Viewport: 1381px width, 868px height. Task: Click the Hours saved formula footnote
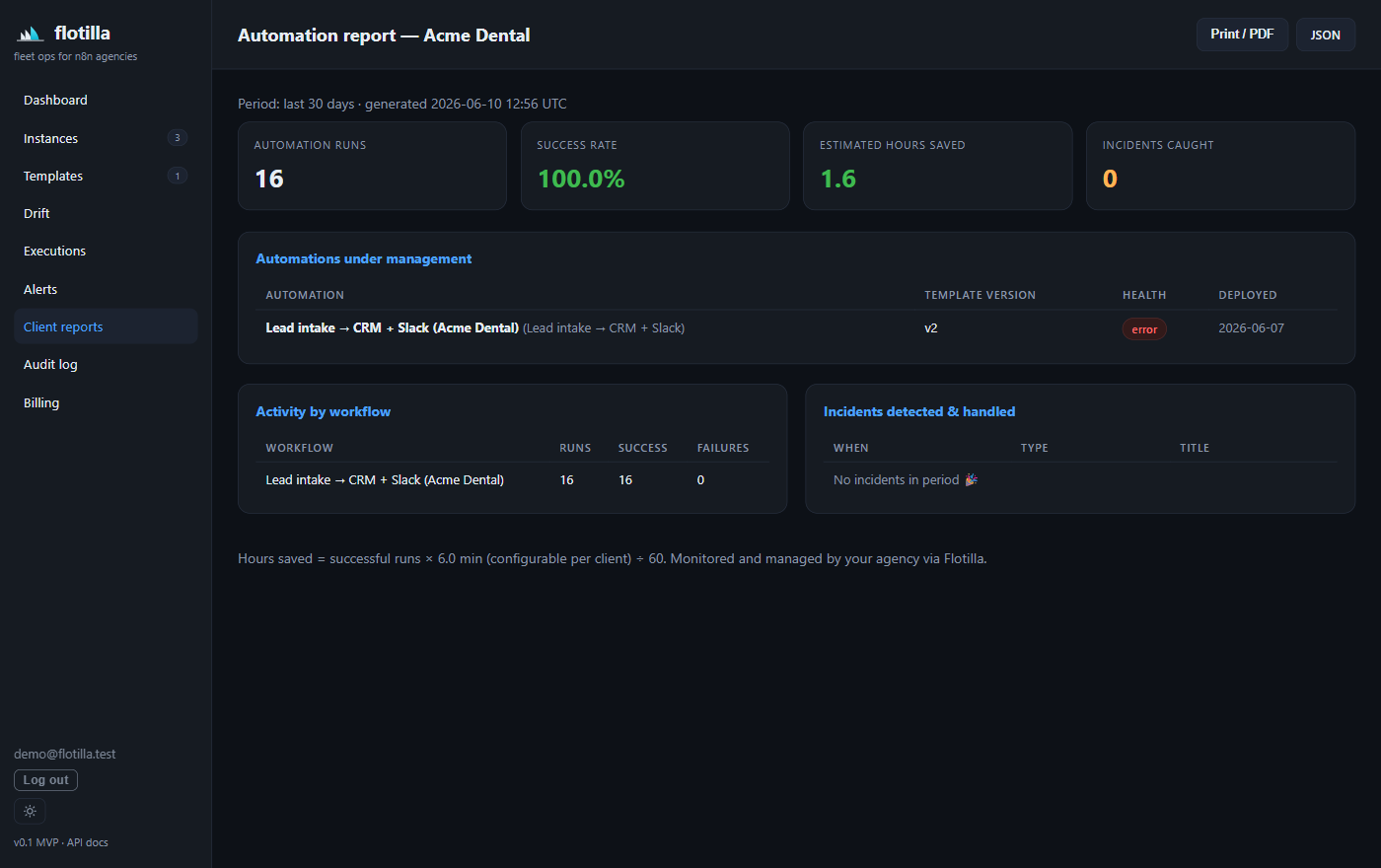tap(612, 558)
